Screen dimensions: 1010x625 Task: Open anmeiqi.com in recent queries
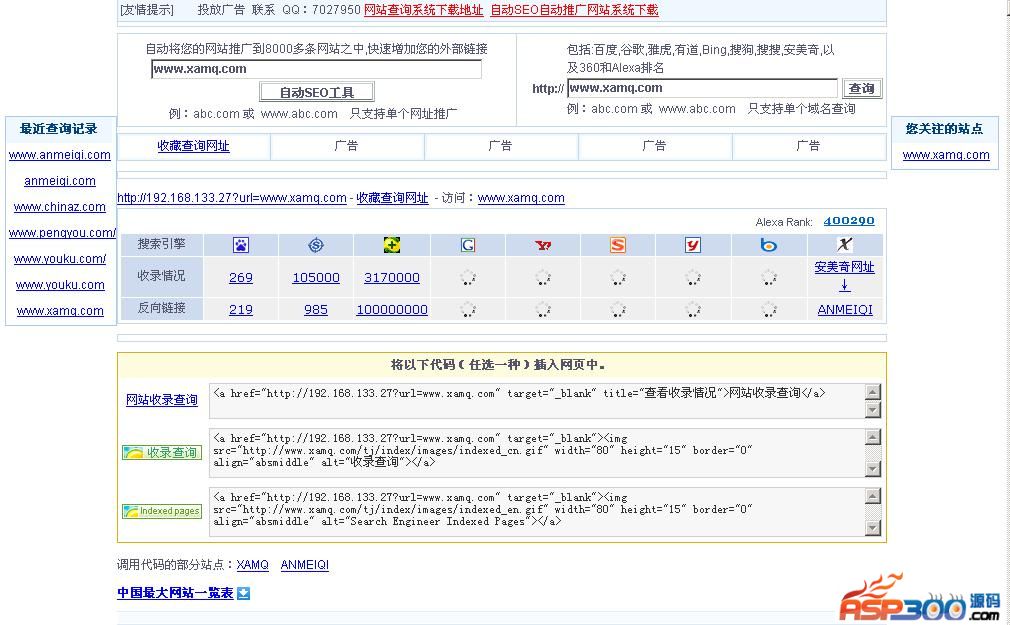coord(60,181)
